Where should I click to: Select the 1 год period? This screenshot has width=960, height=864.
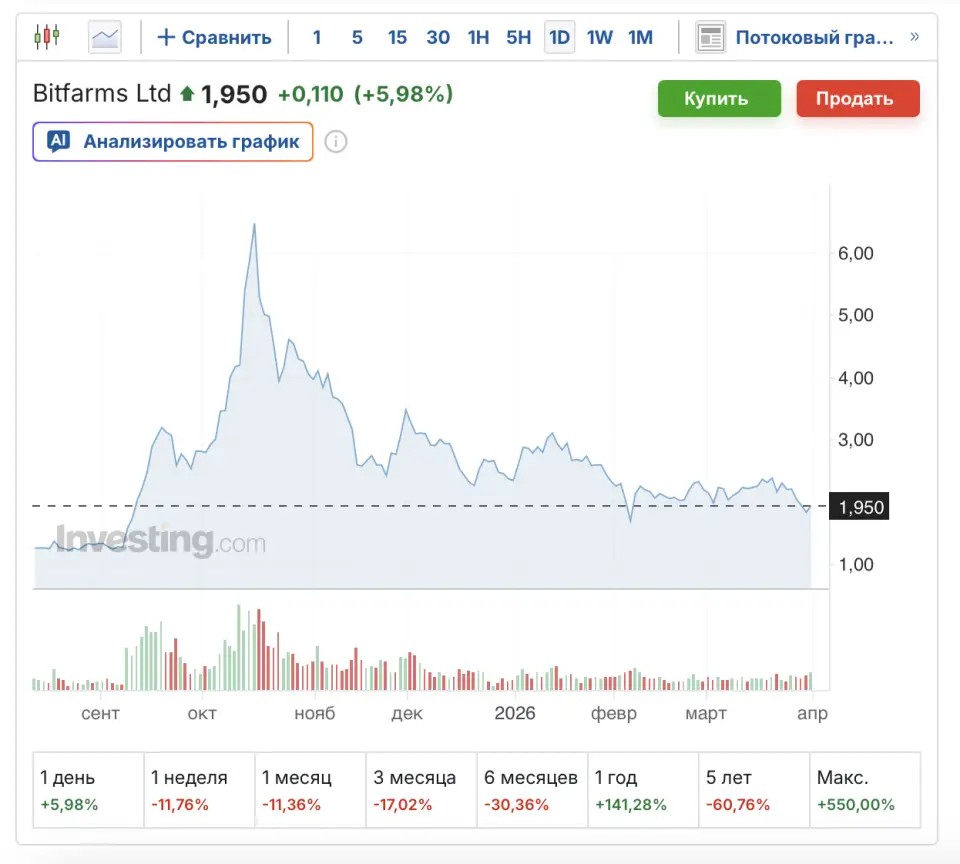(x=643, y=790)
